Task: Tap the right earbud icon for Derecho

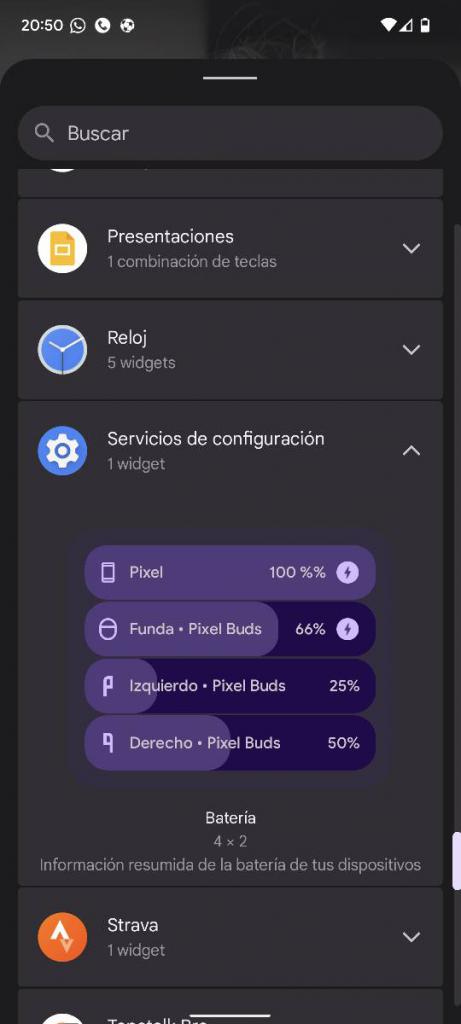Action: 108,743
